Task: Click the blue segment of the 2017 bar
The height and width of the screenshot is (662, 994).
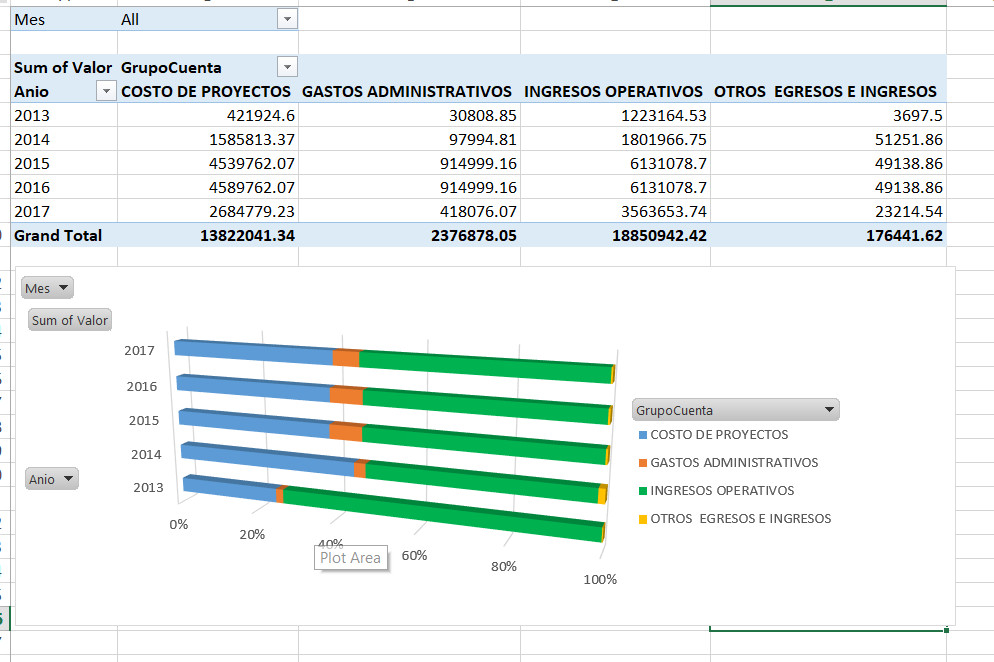Action: click(254, 352)
